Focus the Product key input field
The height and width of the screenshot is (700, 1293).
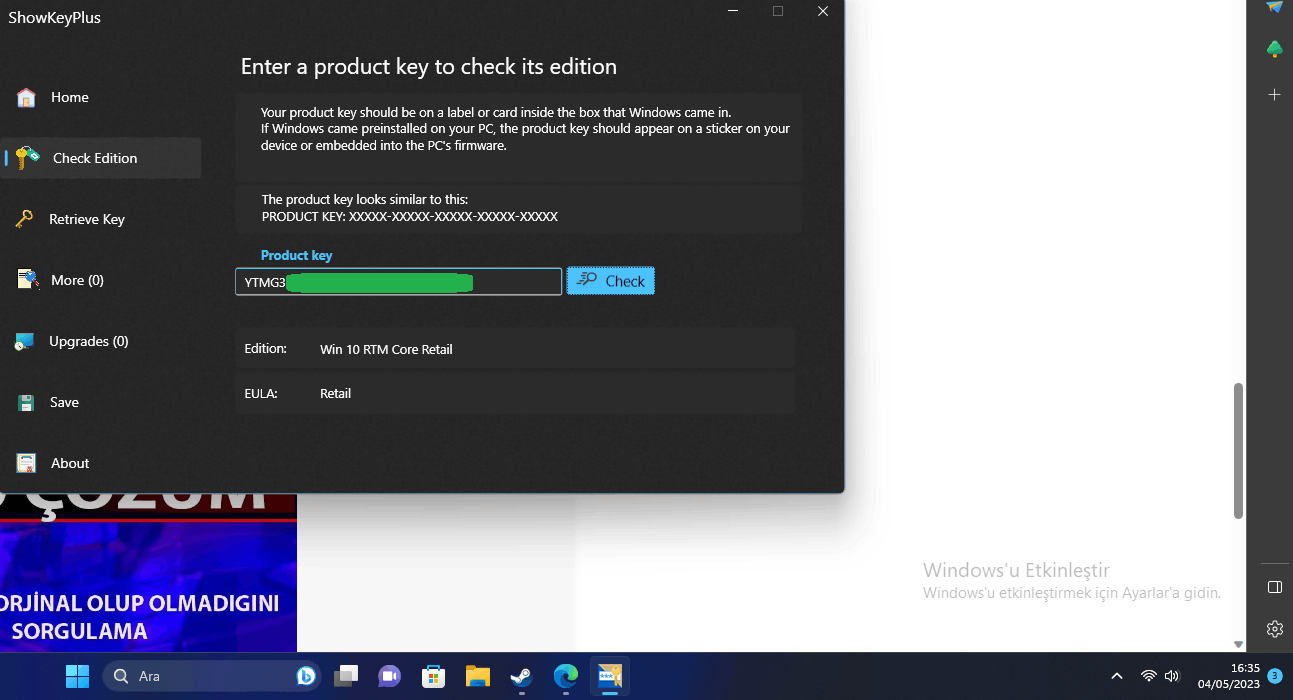tap(398, 282)
